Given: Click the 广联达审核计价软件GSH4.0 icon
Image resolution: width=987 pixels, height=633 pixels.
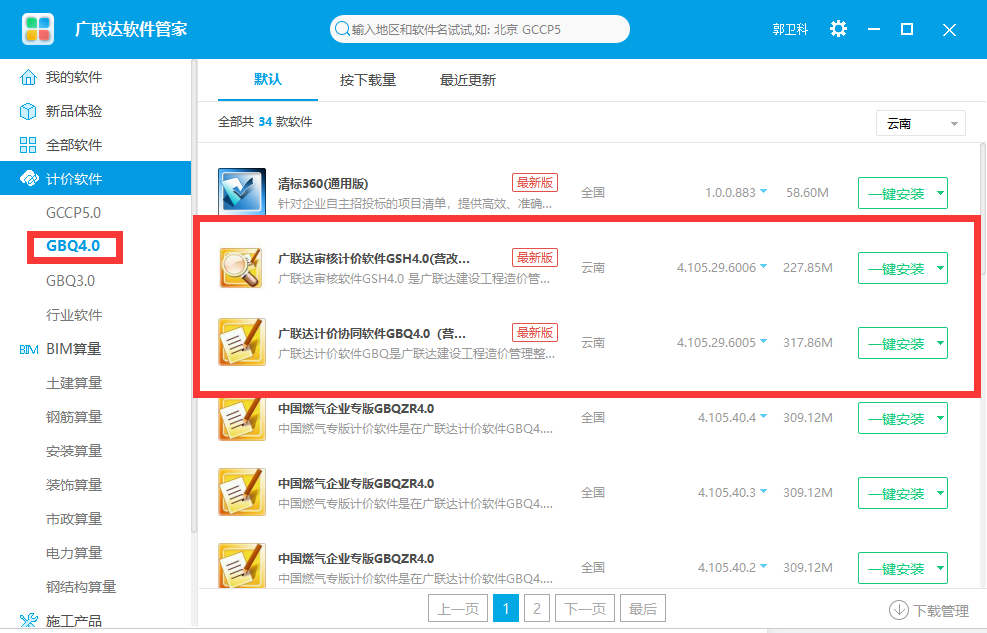Looking at the screenshot, I should pos(242,267).
